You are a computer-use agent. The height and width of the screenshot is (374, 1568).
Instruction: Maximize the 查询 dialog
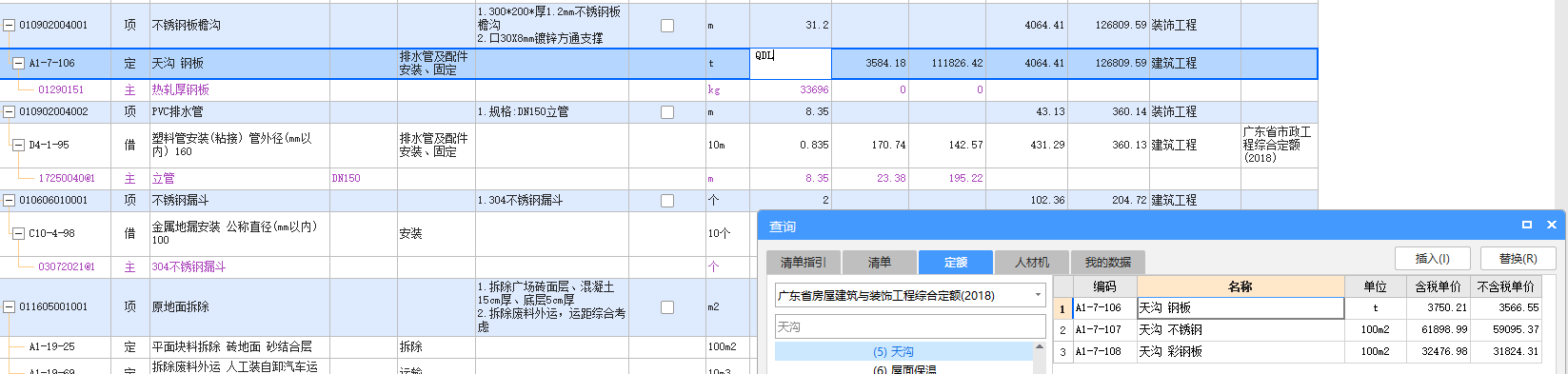(1527, 226)
